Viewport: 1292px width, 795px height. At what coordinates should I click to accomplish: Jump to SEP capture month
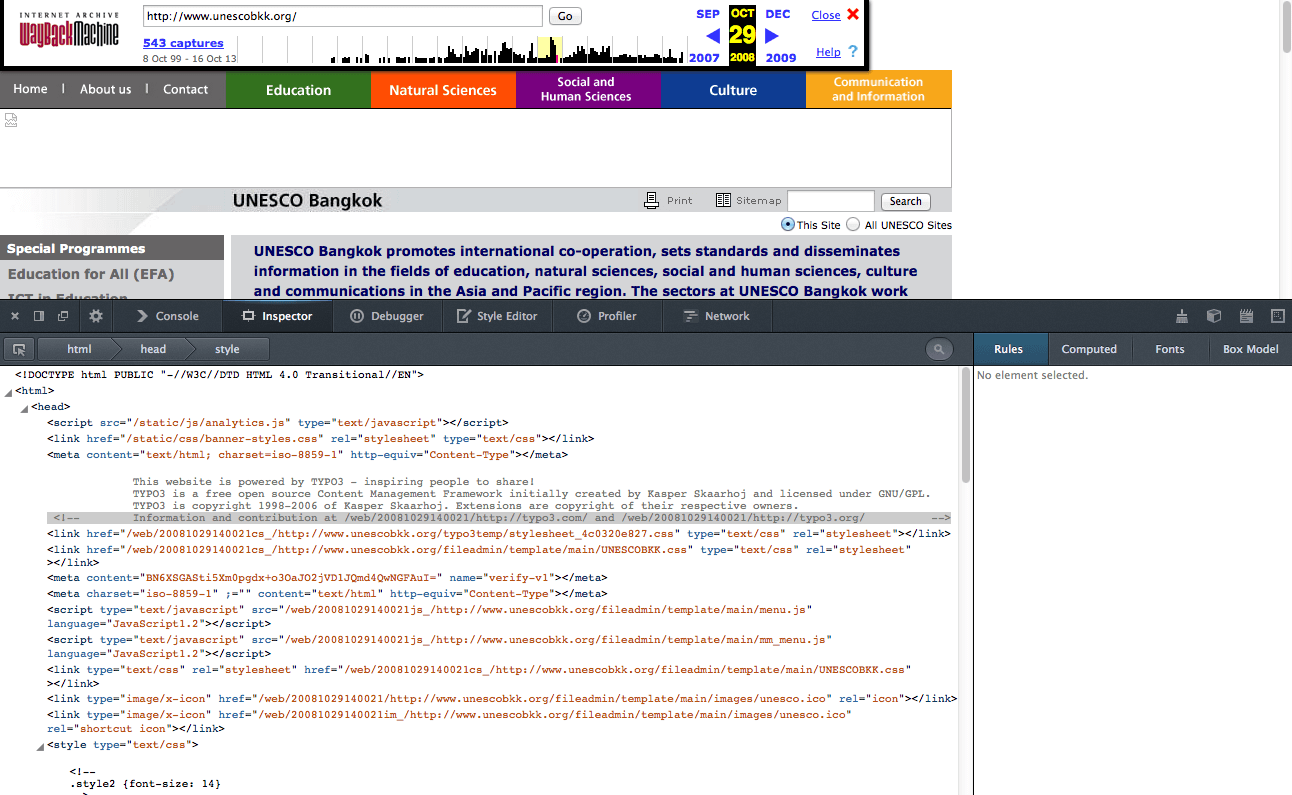(708, 14)
